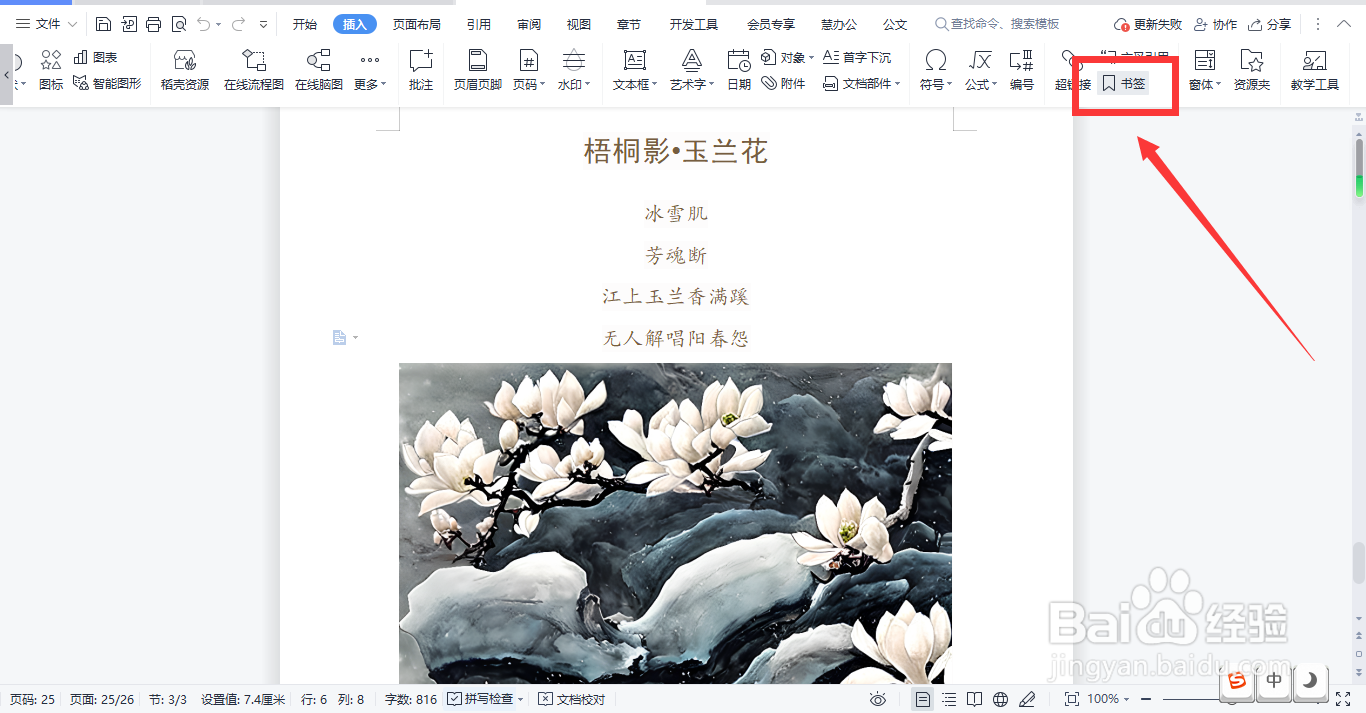Insert a comment with 批注
The image size is (1366, 713).
[x=421, y=70]
